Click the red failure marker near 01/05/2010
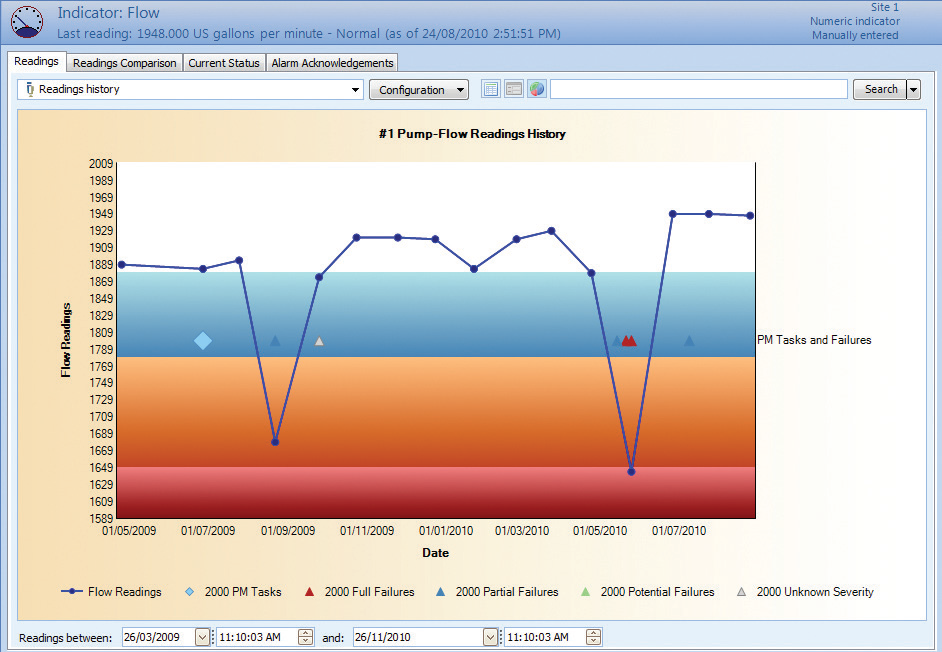This screenshot has width=942, height=652. [629, 340]
